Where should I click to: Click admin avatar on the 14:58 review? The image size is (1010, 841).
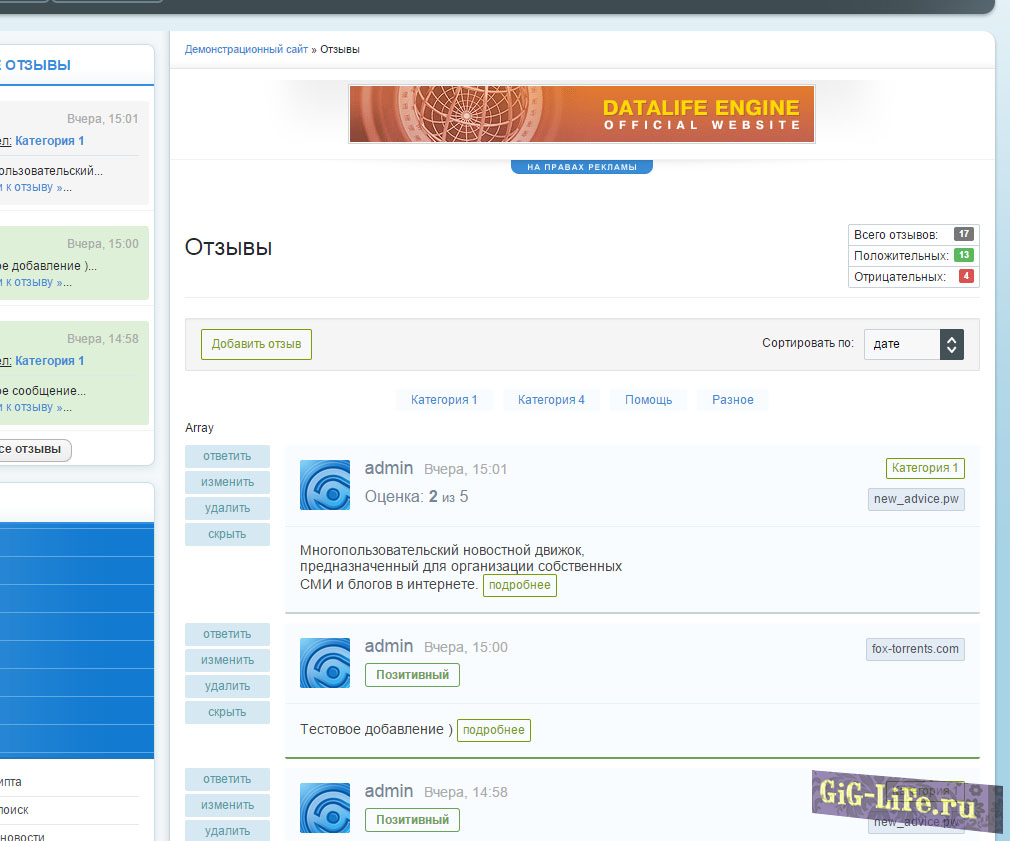325,808
